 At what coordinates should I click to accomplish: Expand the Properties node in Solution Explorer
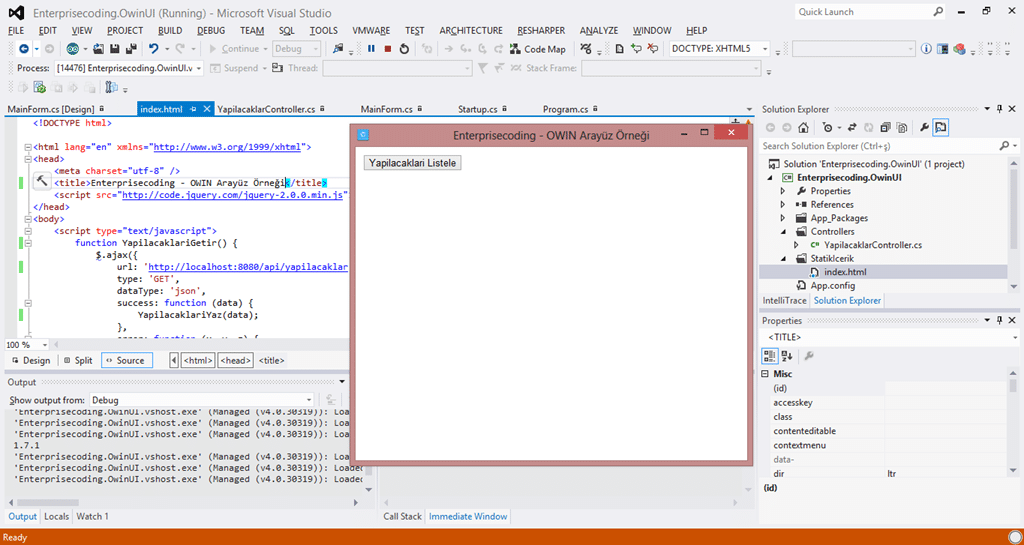(783, 191)
